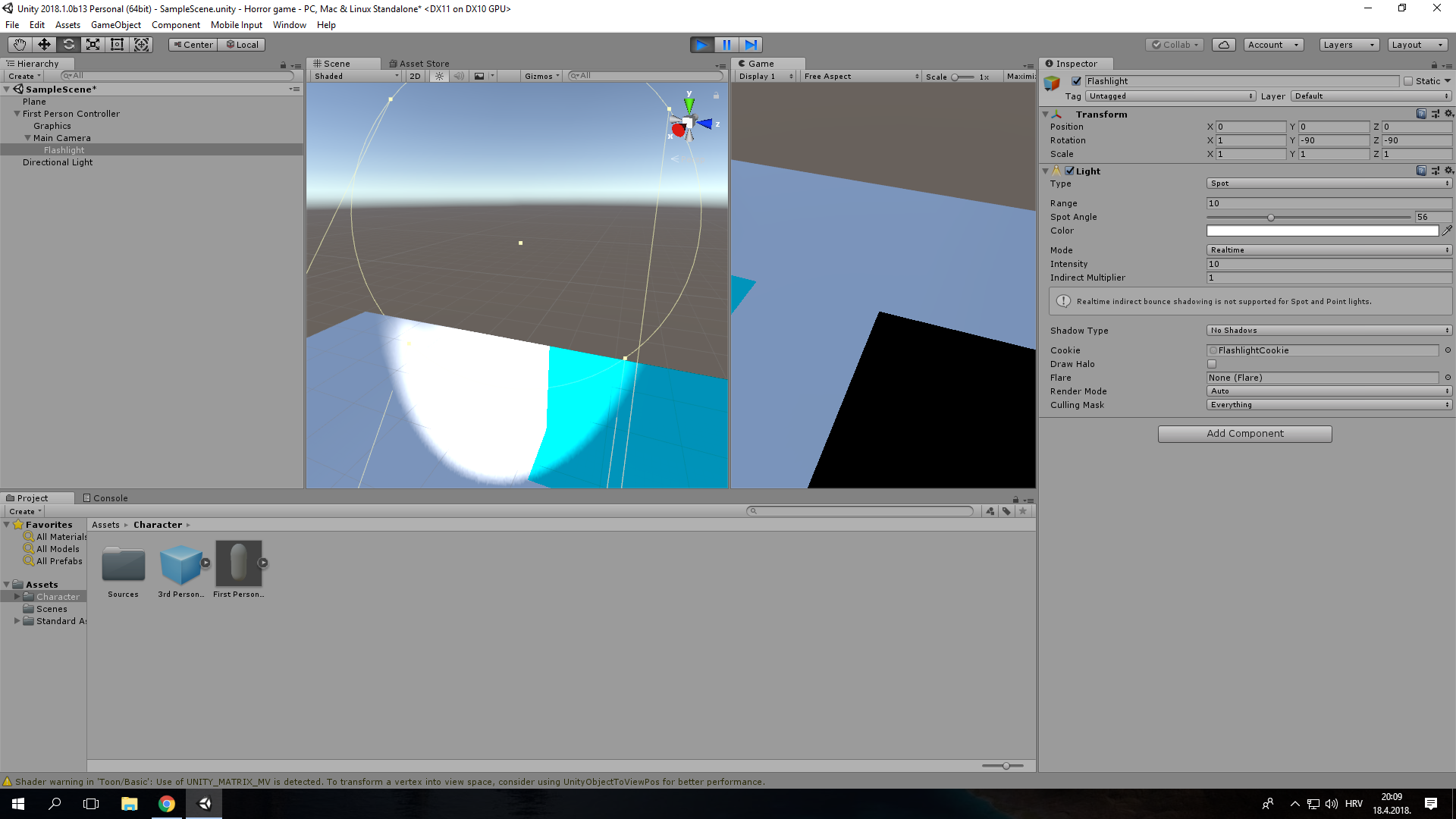The height and width of the screenshot is (819, 1456).
Task: Open the Layout button menu
Action: pos(1417,45)
